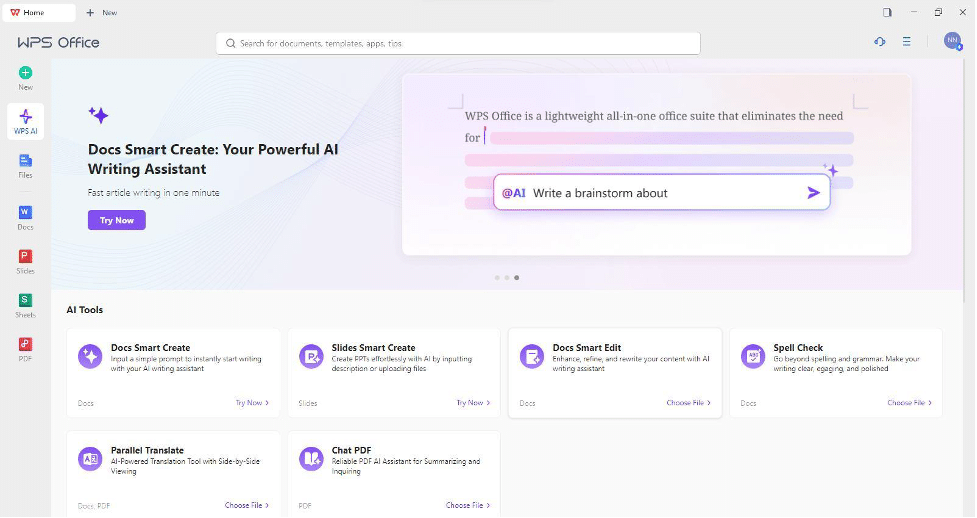977x518 pixels.
Task: Click the AI Tools section heading
Action: (85, 310)
